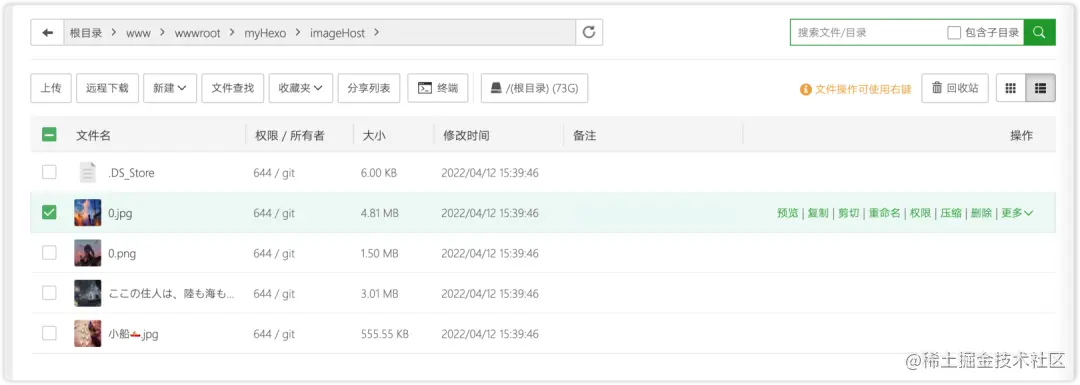Image resolution: width=1080 pixels, height=385 pixels.
Task: Check the 小船.jpg row checkbox
Action: tap(49, 333)
